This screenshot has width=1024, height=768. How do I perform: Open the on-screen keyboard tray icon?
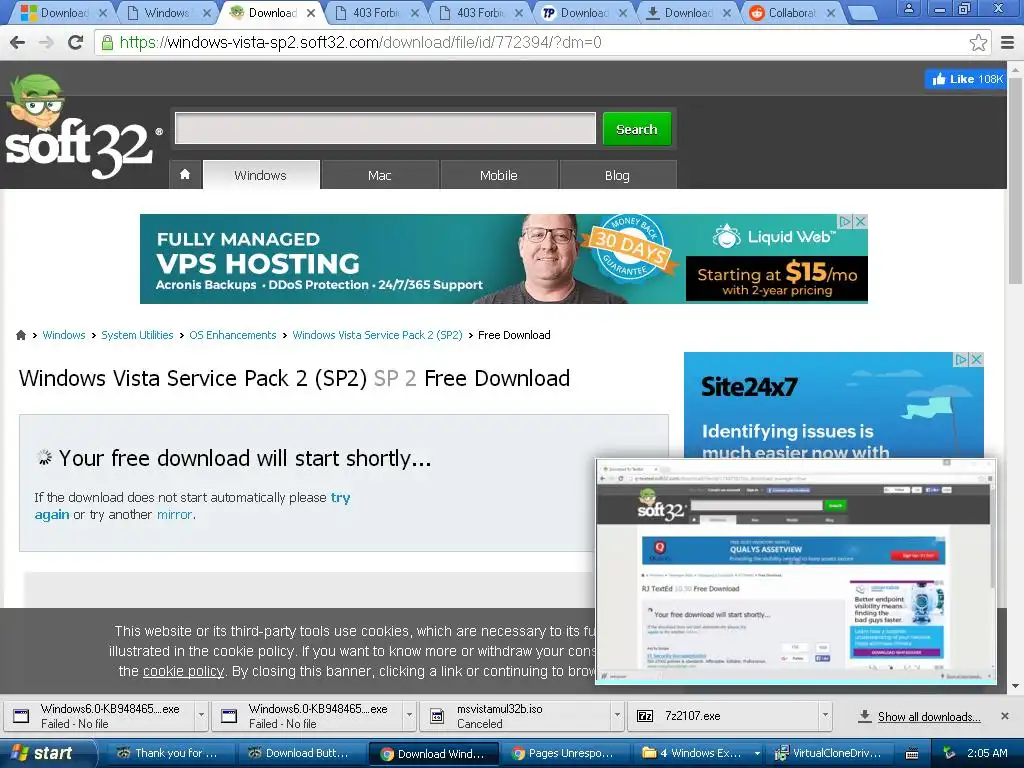pyautogui.click(x=912, y=753)
